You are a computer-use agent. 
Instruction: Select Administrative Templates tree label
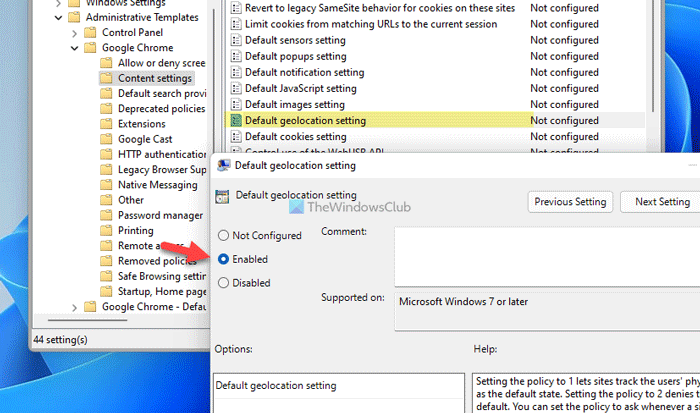142,17
